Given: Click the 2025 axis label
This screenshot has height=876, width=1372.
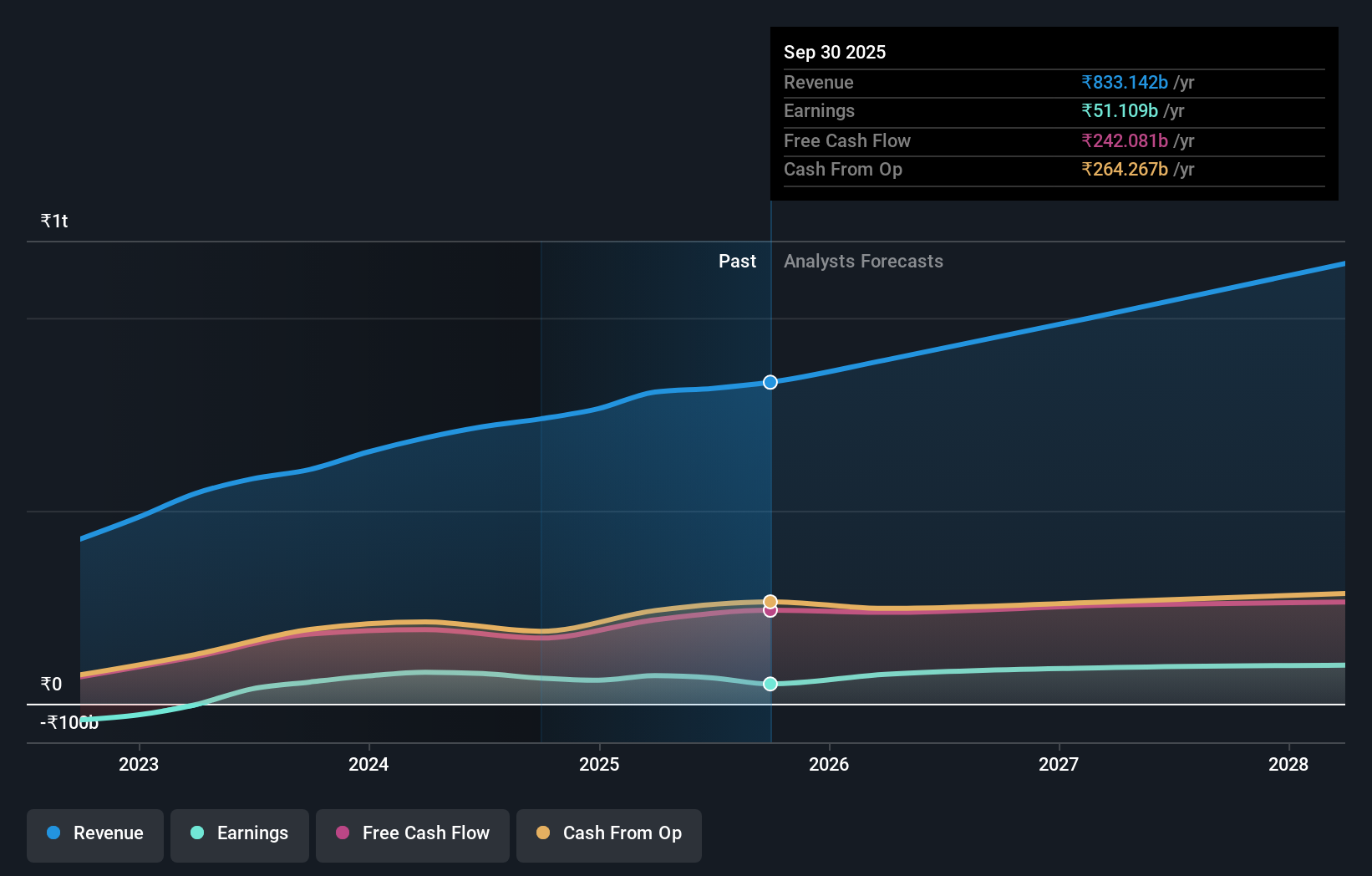Looking at the screenshot, I should tap(599, 764).
